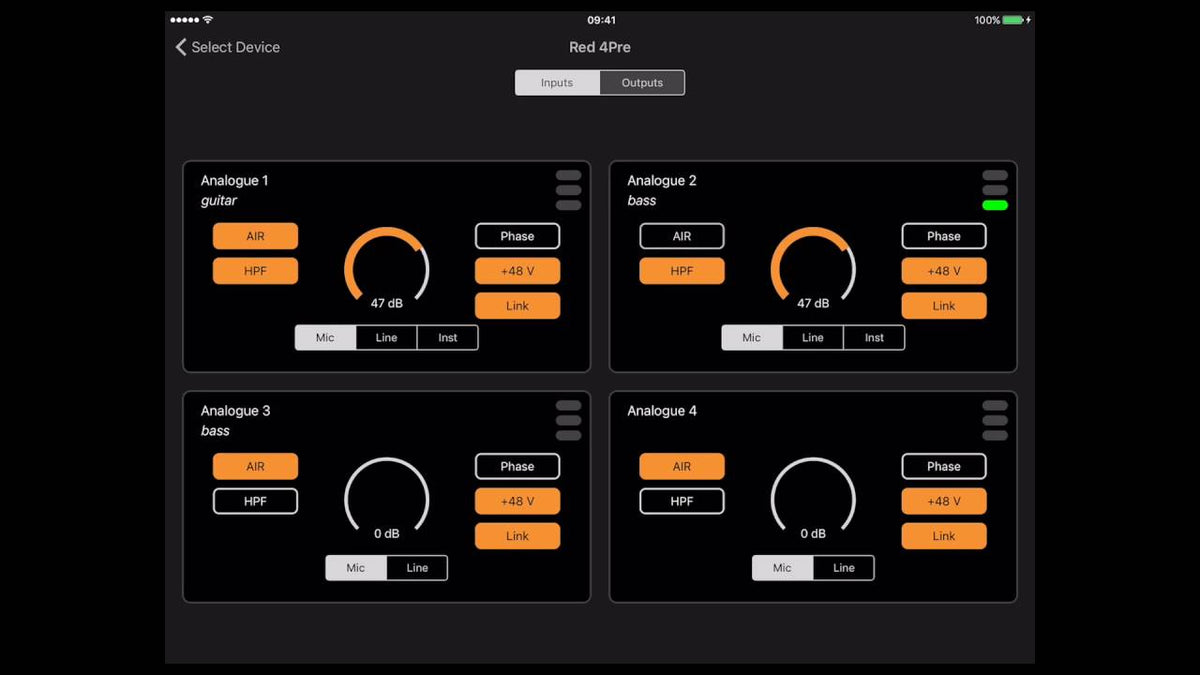Select Inst input for Analogue 2

click(875, 338)
